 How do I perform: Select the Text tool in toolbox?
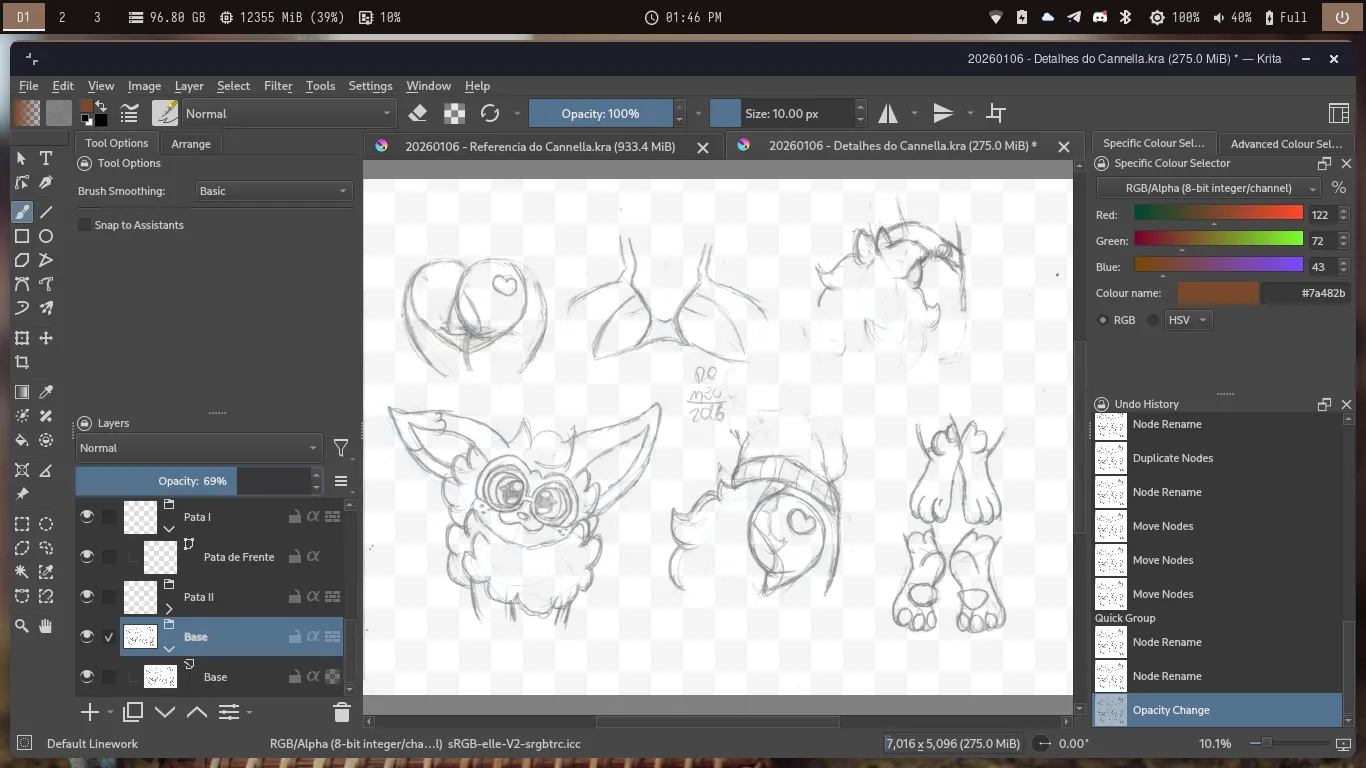46,158
